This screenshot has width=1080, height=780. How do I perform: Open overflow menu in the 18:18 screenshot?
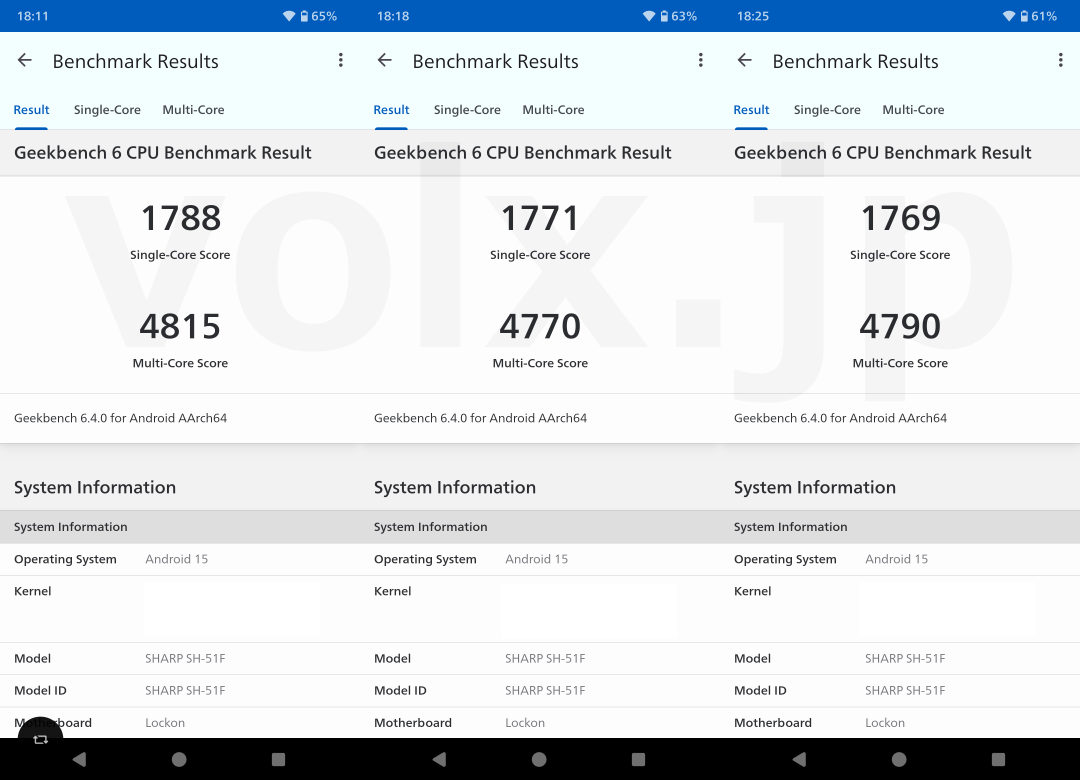pos(700,61)
